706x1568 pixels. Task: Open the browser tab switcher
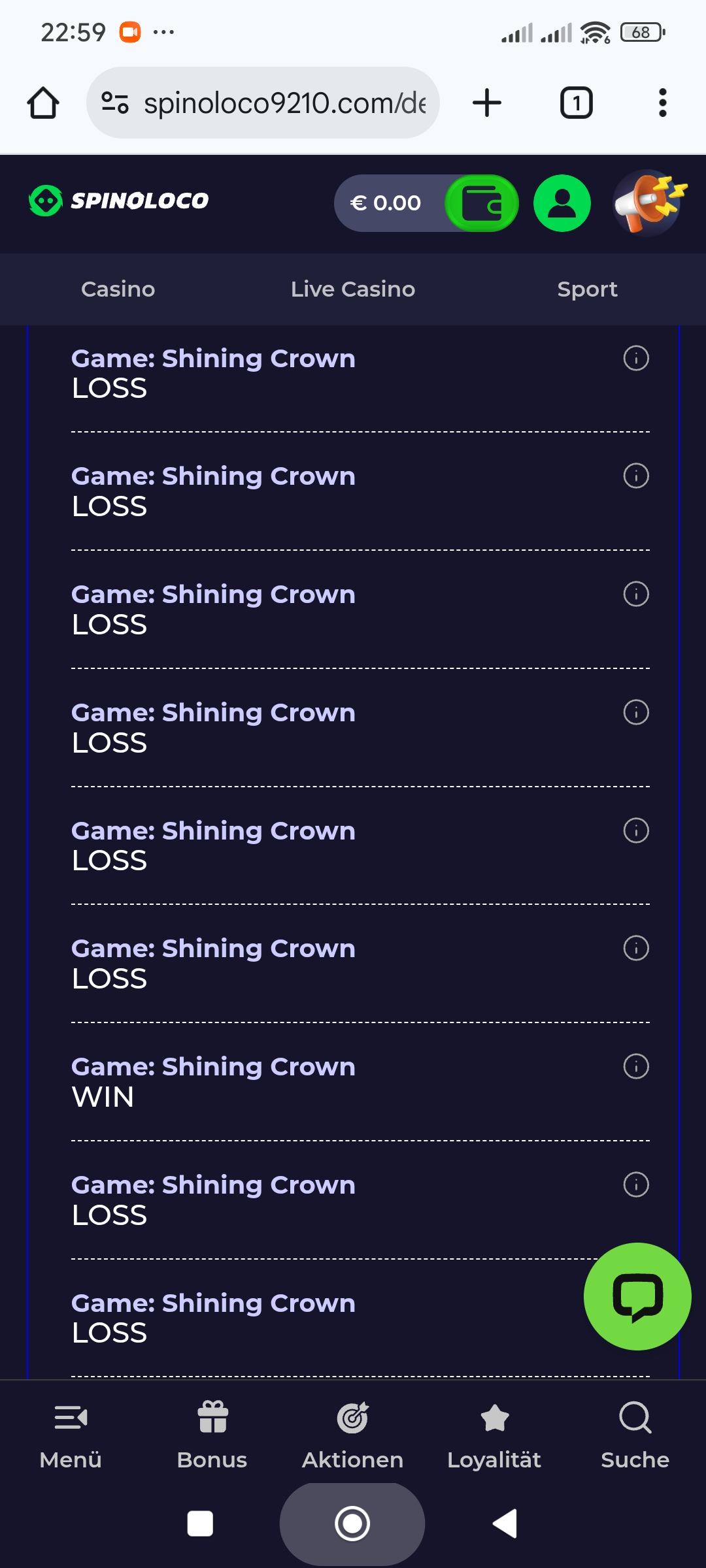tap(576, 103)
